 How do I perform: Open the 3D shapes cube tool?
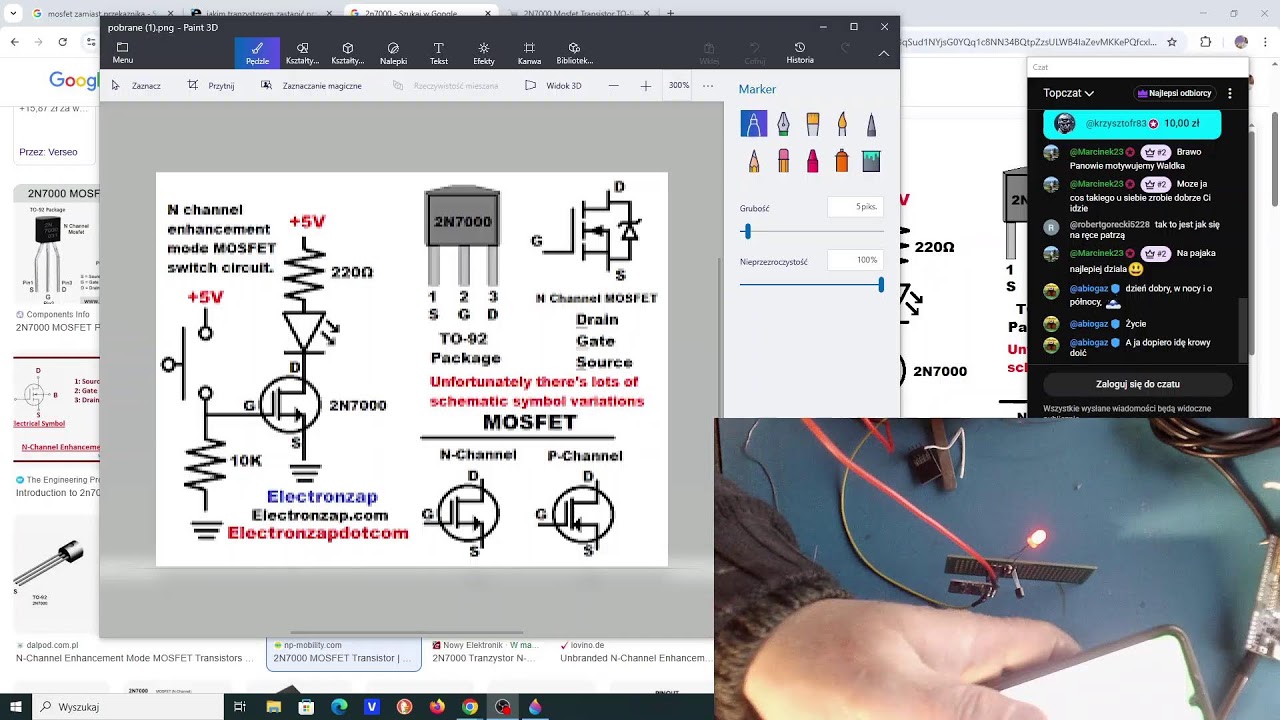(347, 53)
